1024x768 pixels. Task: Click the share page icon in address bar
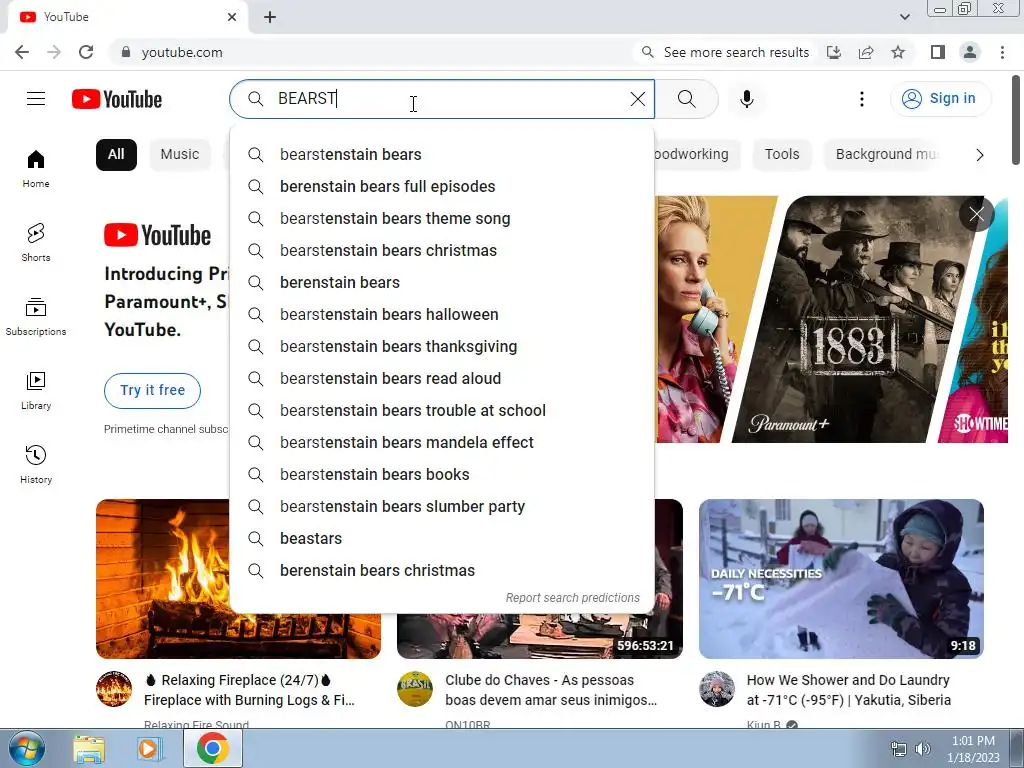[x=866, y=52]
